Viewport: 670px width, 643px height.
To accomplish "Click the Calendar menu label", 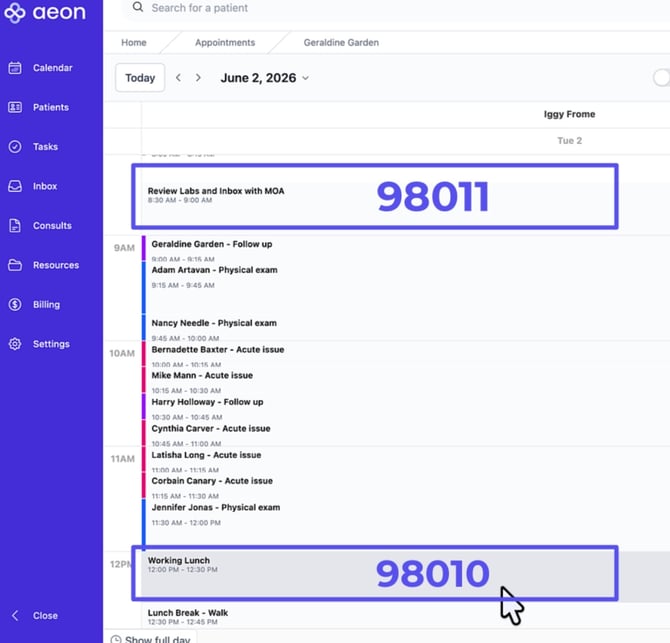I will tap(53, 68).
